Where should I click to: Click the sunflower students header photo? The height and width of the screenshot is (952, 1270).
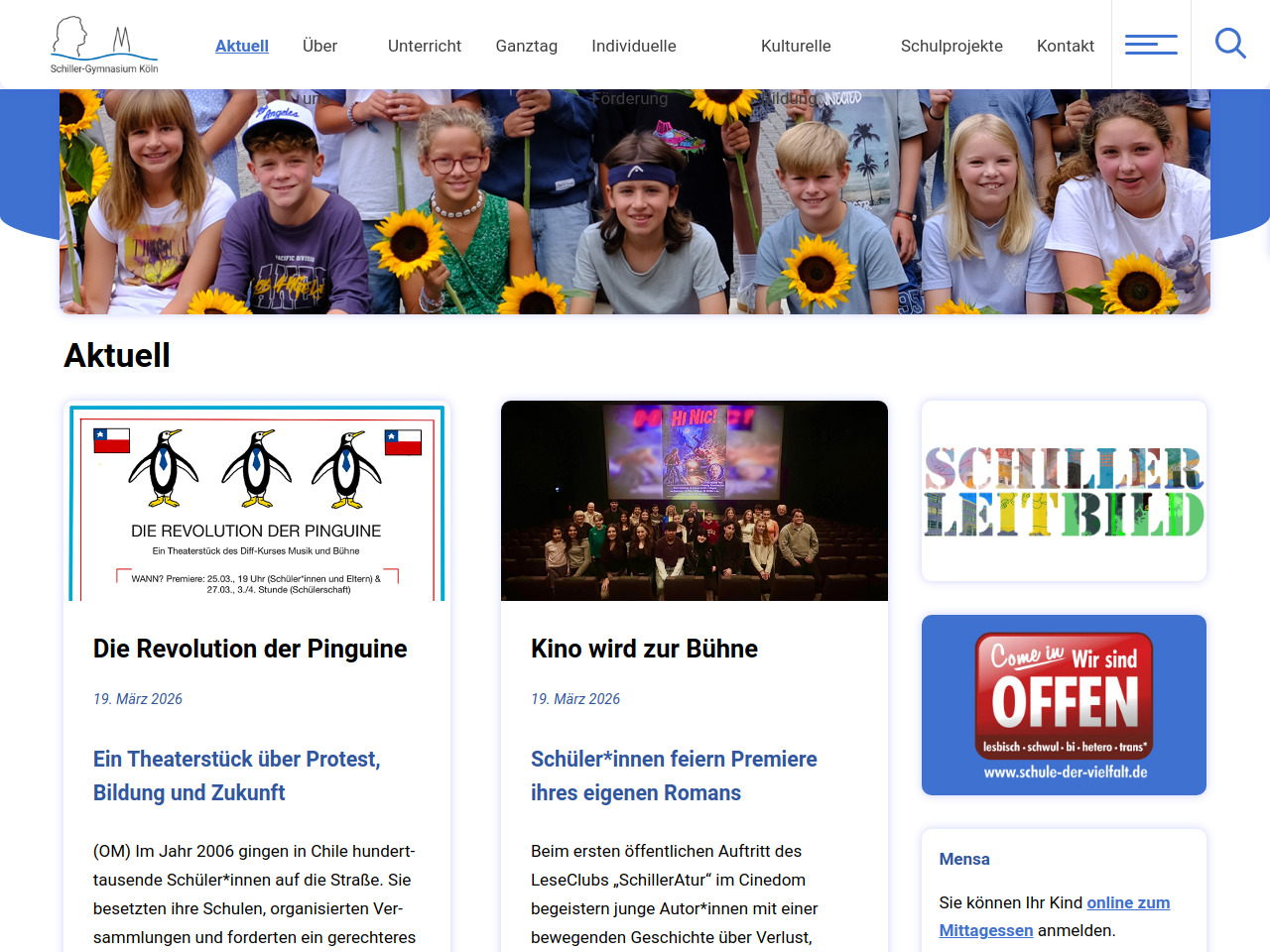(635, 201)
